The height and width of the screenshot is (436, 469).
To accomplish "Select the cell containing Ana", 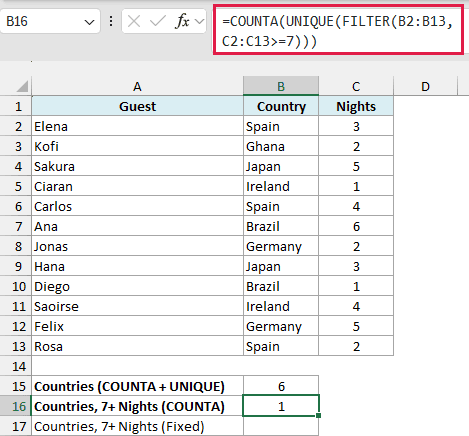I will pyautogui.click(x=137, y=226).
